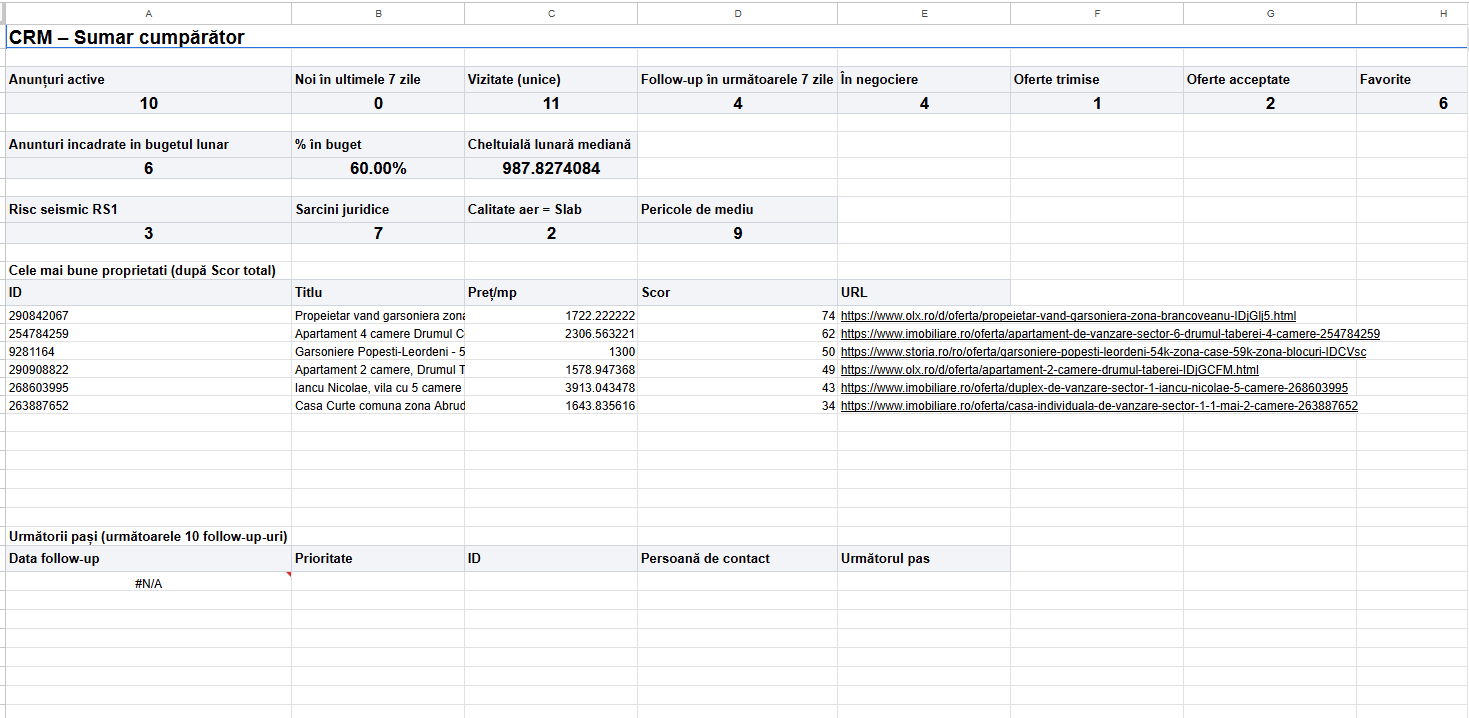Click the median monthly cost value 987.8274084
Image resolution: width=1469 pixels, height=718 pixels.
tap(551, 169)
